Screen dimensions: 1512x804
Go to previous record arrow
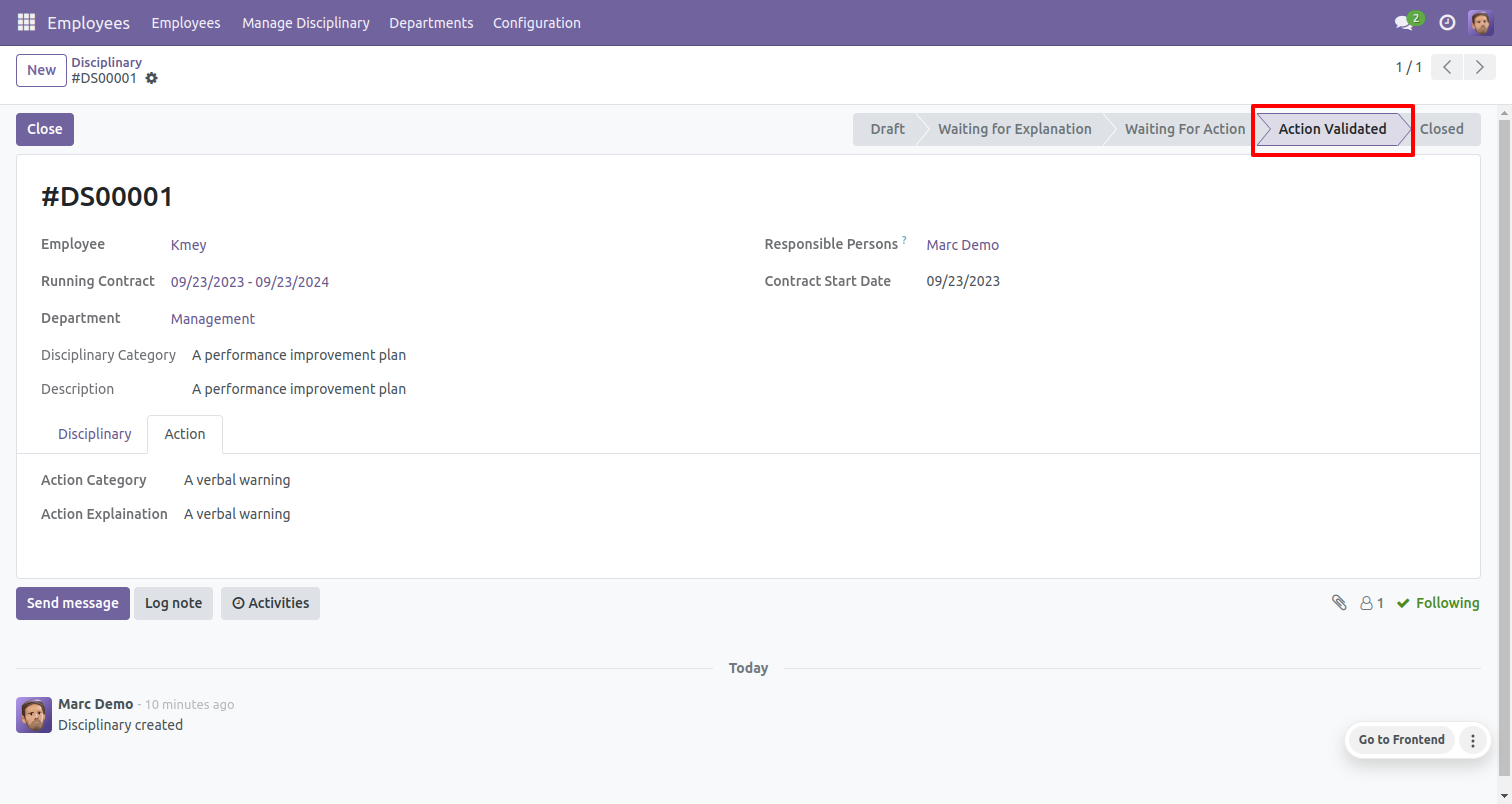click(x=1447, y=67)
